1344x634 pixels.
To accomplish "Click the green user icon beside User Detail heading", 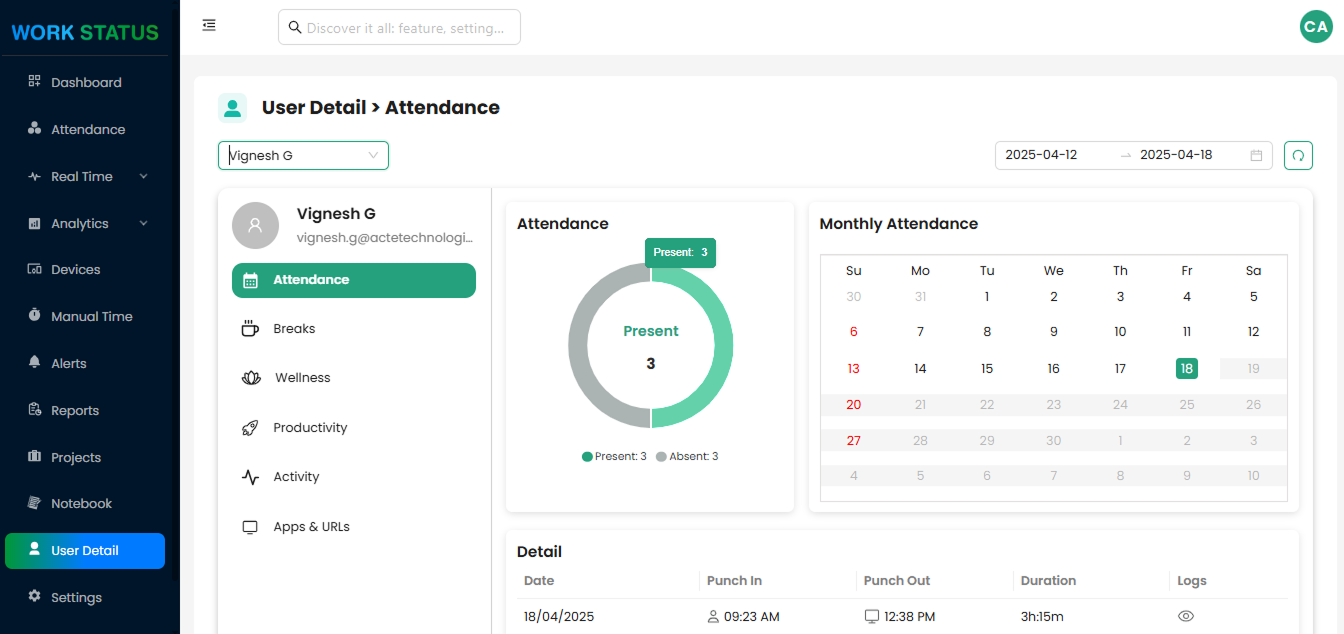I will tap(233, 107).
